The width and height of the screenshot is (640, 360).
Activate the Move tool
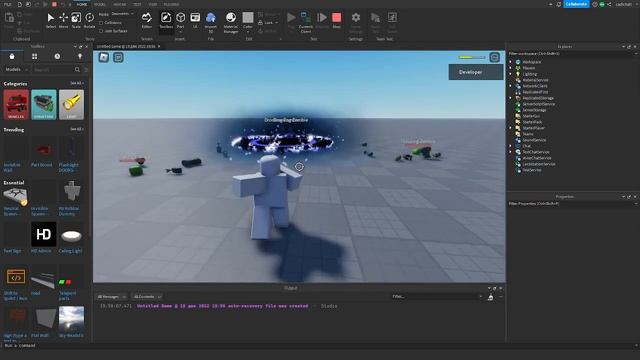[x=63, y=20]
